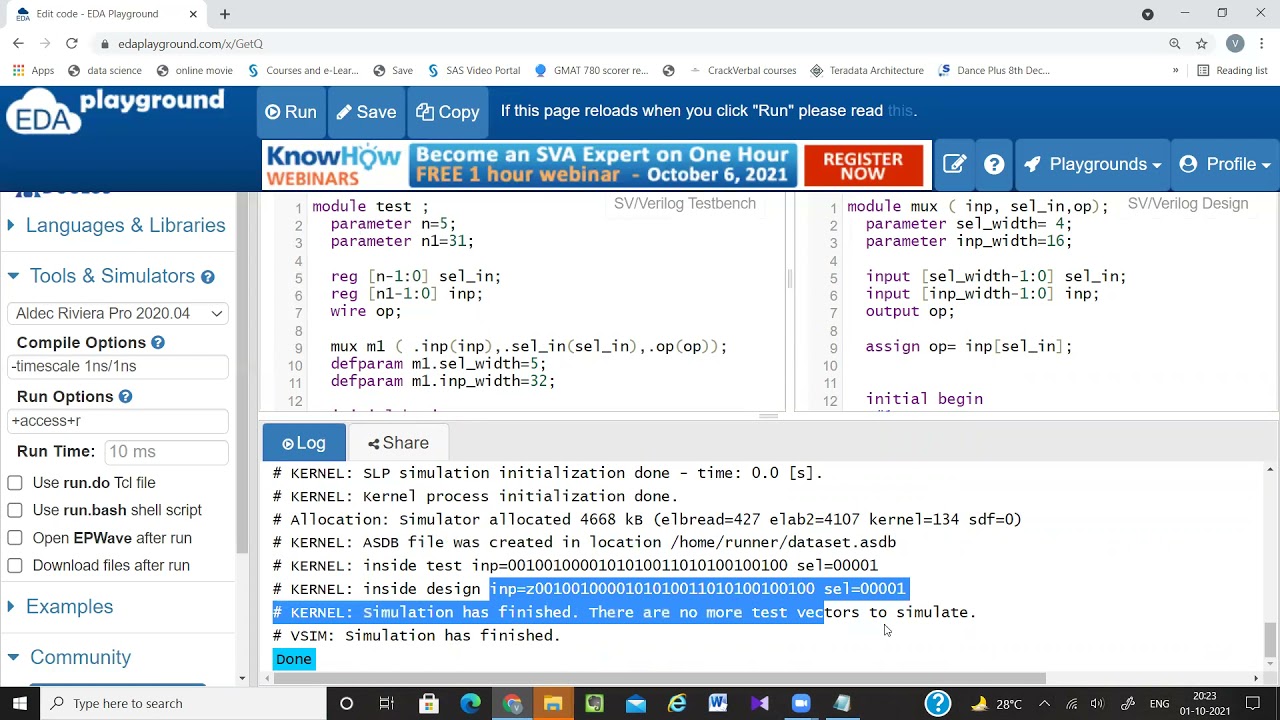
Task: Open Zoom from the taskbar
Action: click(x=801, y=704)
